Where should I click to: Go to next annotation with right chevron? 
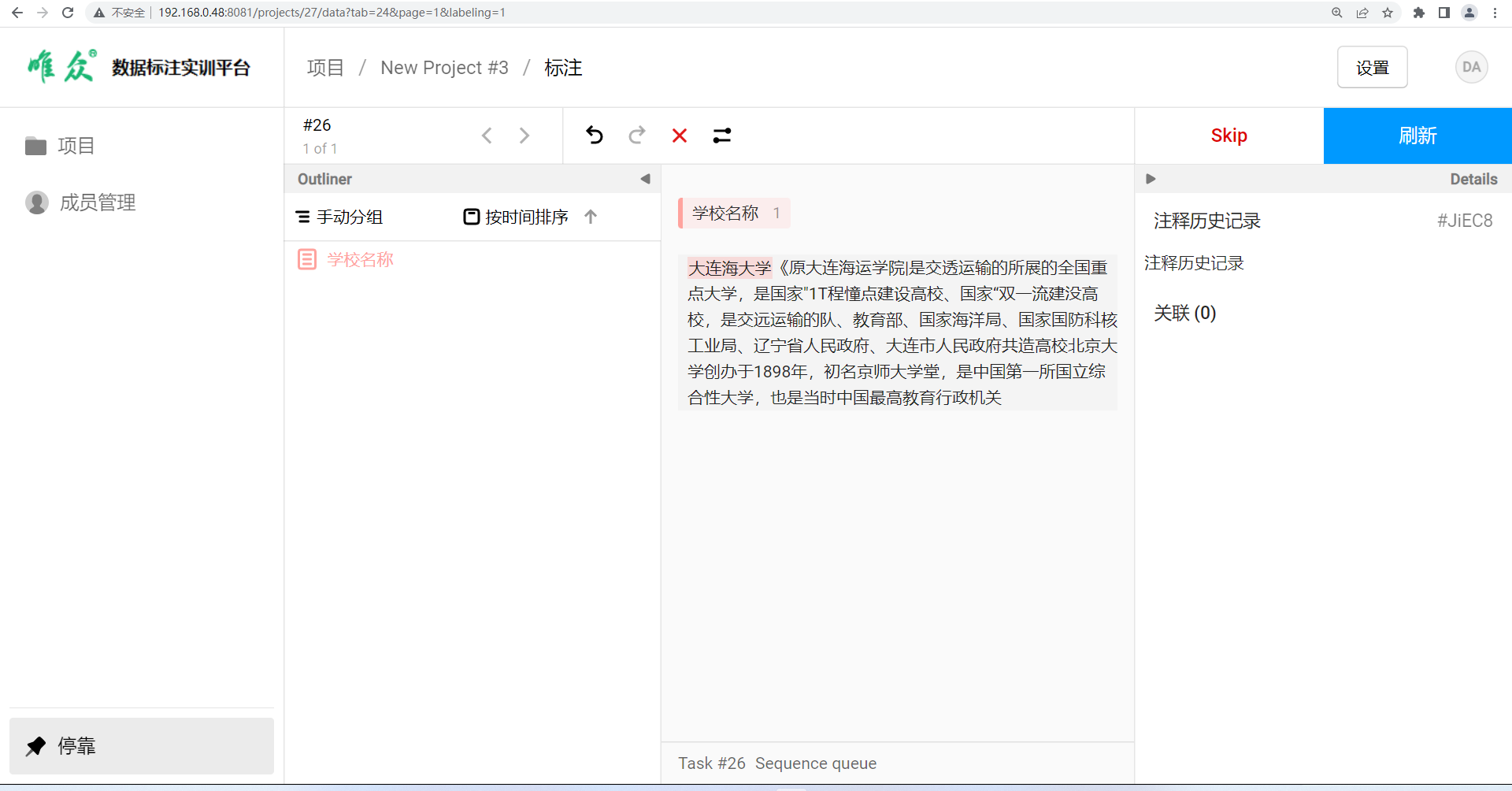coord(524,136)
